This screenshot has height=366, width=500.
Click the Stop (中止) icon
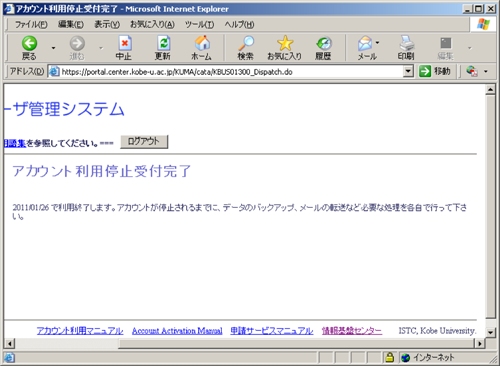[124, 44]
